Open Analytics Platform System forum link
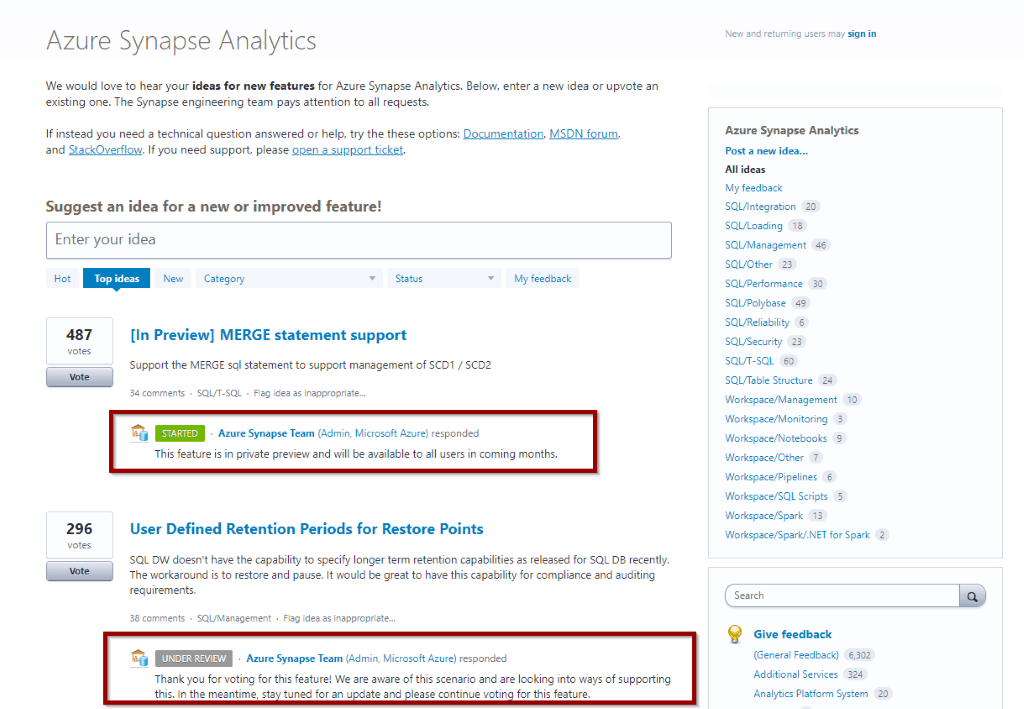The height and width of the screenshot is (709, 1024). coord(810,694)
